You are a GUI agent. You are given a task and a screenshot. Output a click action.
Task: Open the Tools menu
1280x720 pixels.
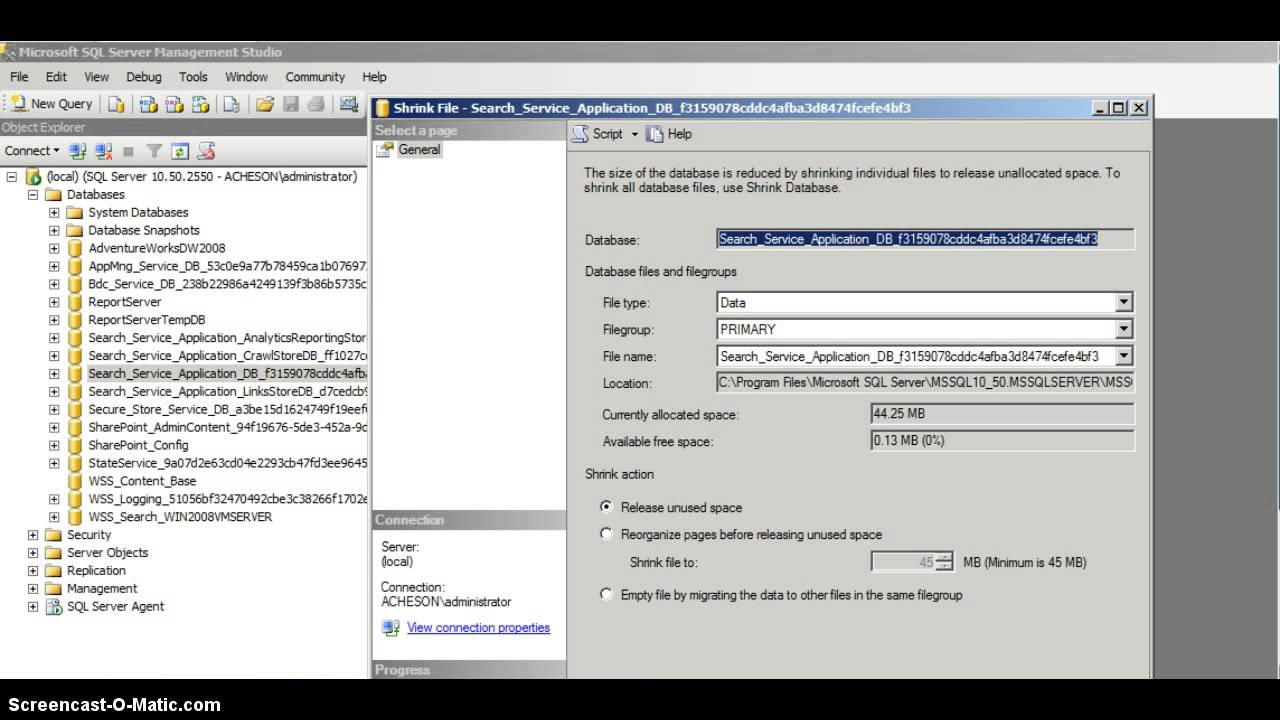[x=193, y=77]
